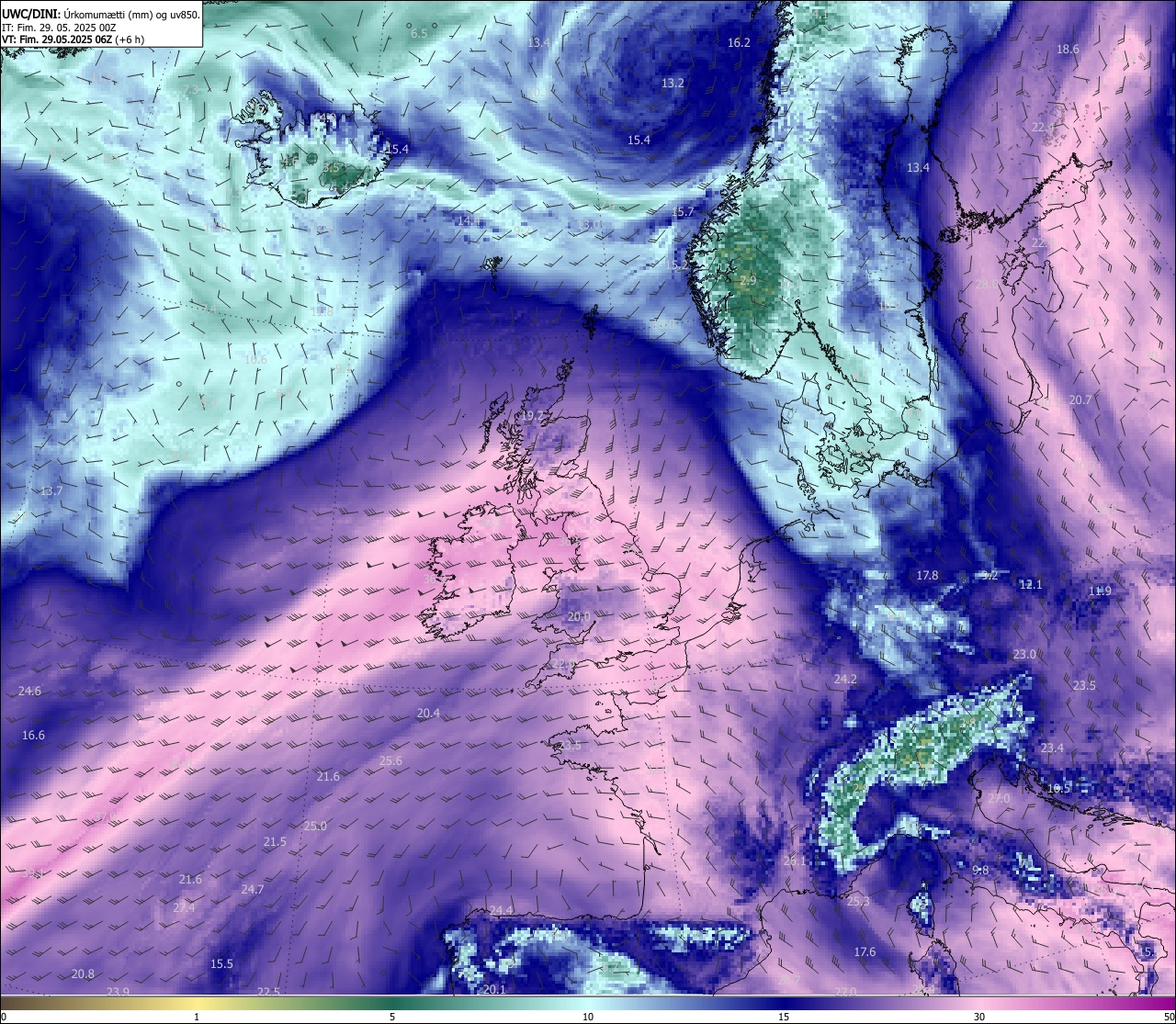This screenshot has height=1024, width=1176.
Task: Click the 25.0 value label on the map
Action: (315, 827)
